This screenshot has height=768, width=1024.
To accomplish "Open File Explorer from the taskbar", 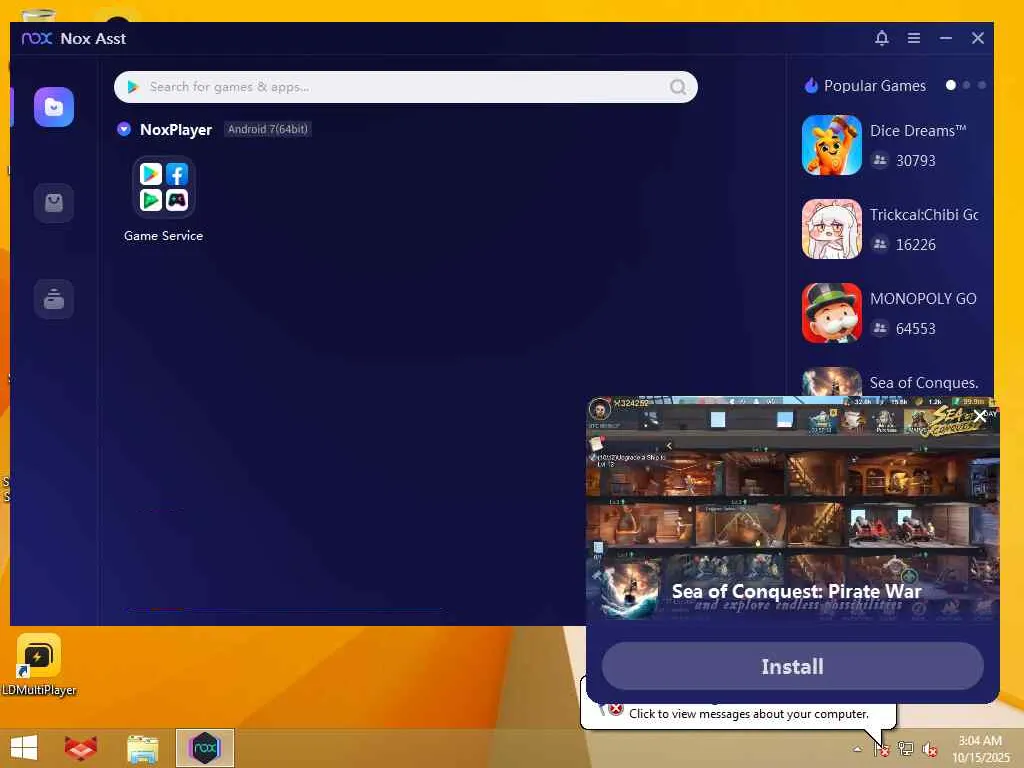I will [142, 748].
